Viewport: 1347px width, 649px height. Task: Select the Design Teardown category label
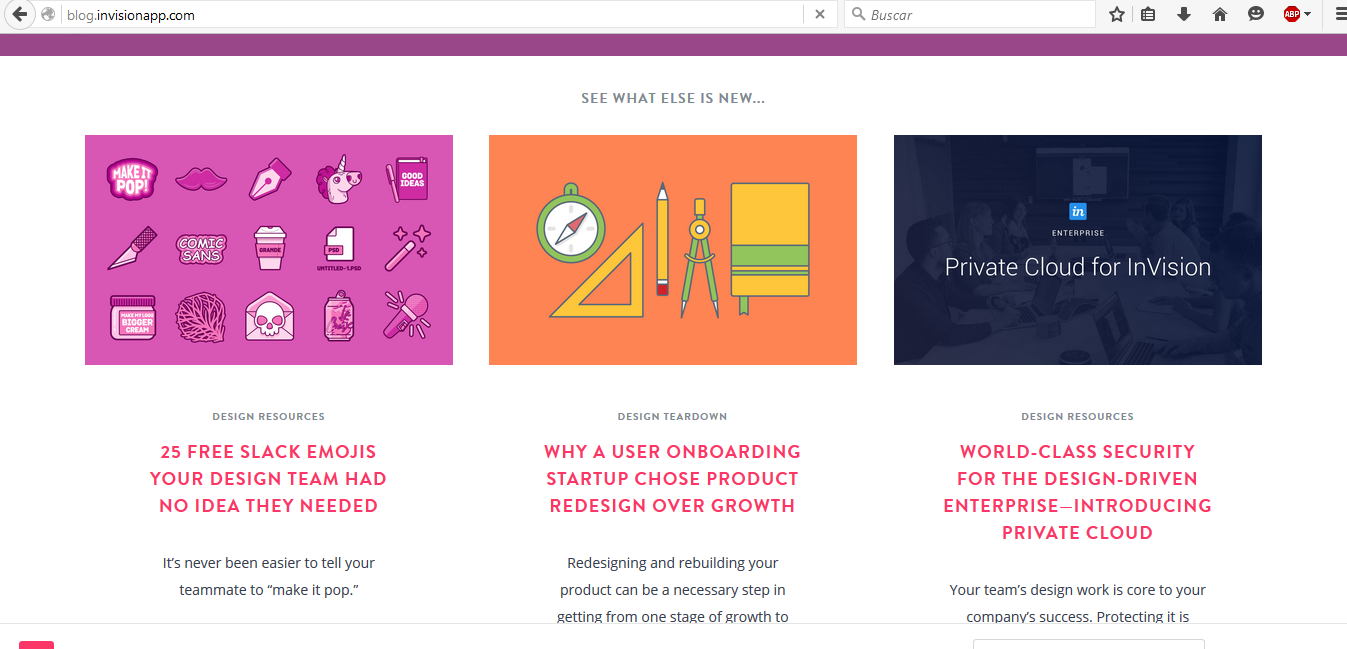coord(672,416)
